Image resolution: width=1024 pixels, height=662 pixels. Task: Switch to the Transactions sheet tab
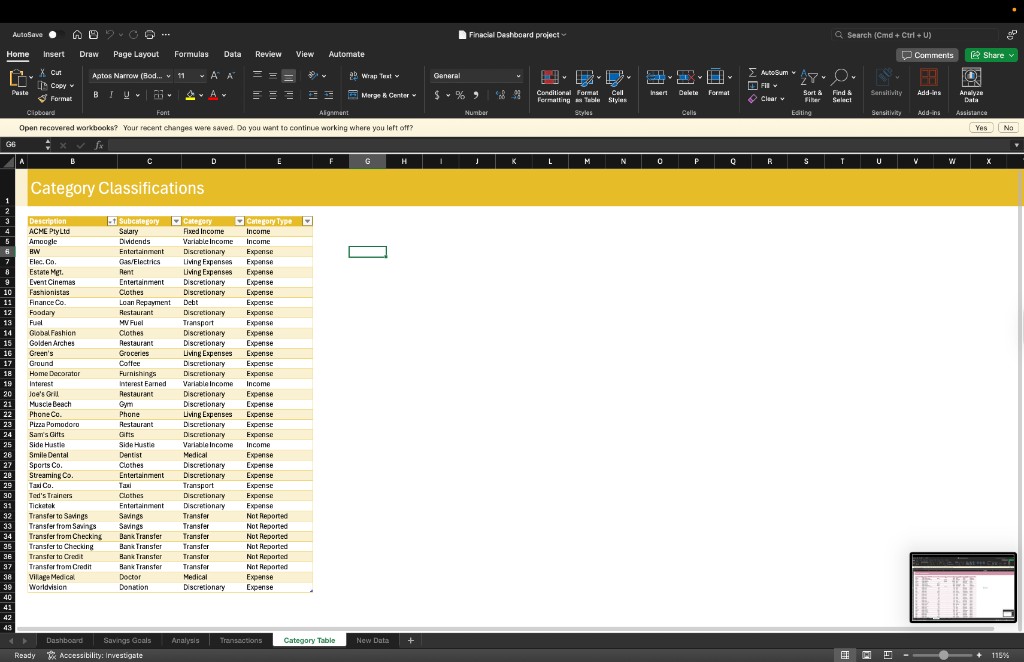(x=241, y=640)
